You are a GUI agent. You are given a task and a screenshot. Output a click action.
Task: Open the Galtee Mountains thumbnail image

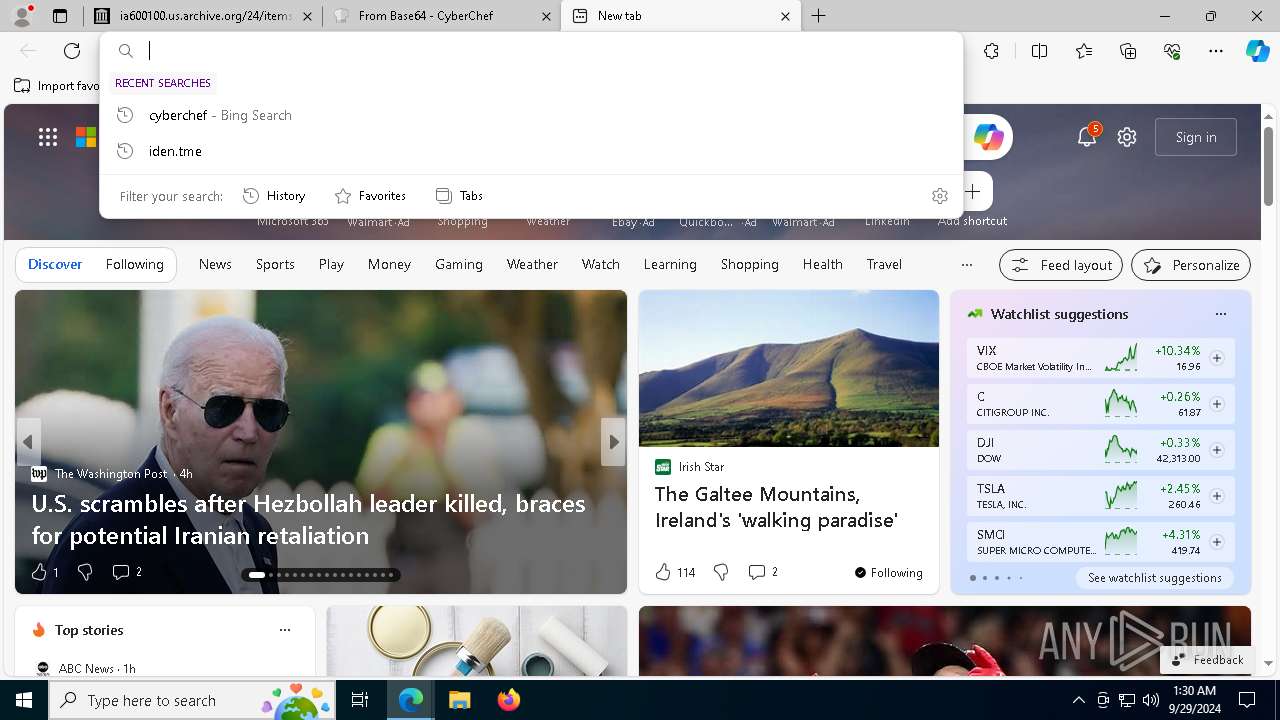pyautogui.click(x=789, y=368)
